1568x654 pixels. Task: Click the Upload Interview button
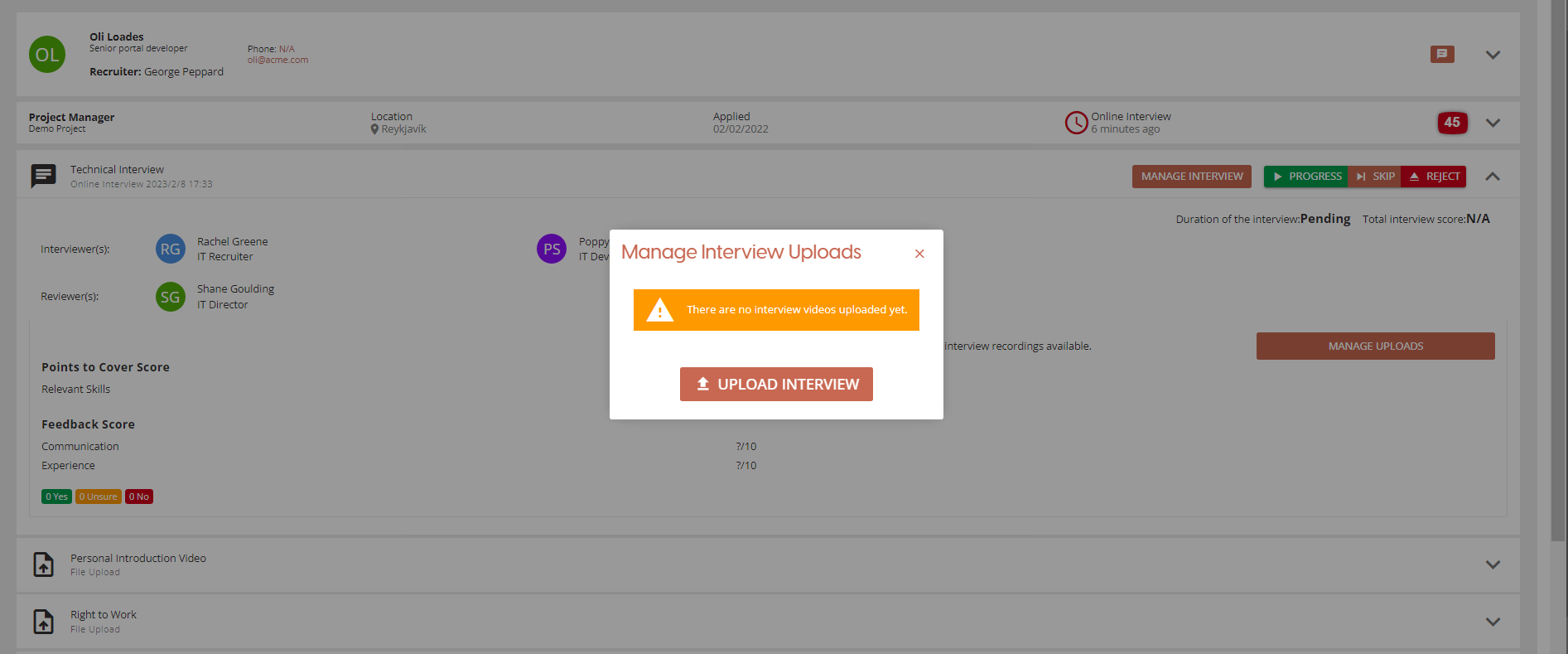(x=776, y=385)
